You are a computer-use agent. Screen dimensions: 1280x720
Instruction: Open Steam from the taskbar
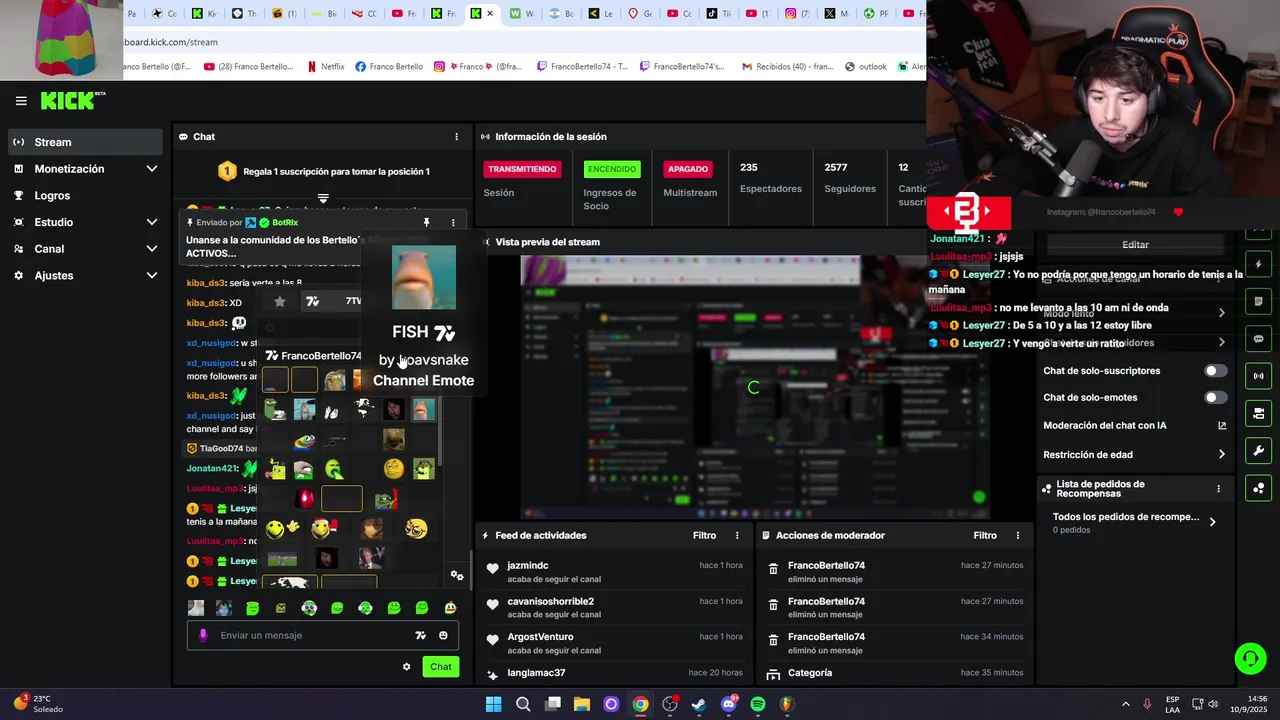pos(699,704)
